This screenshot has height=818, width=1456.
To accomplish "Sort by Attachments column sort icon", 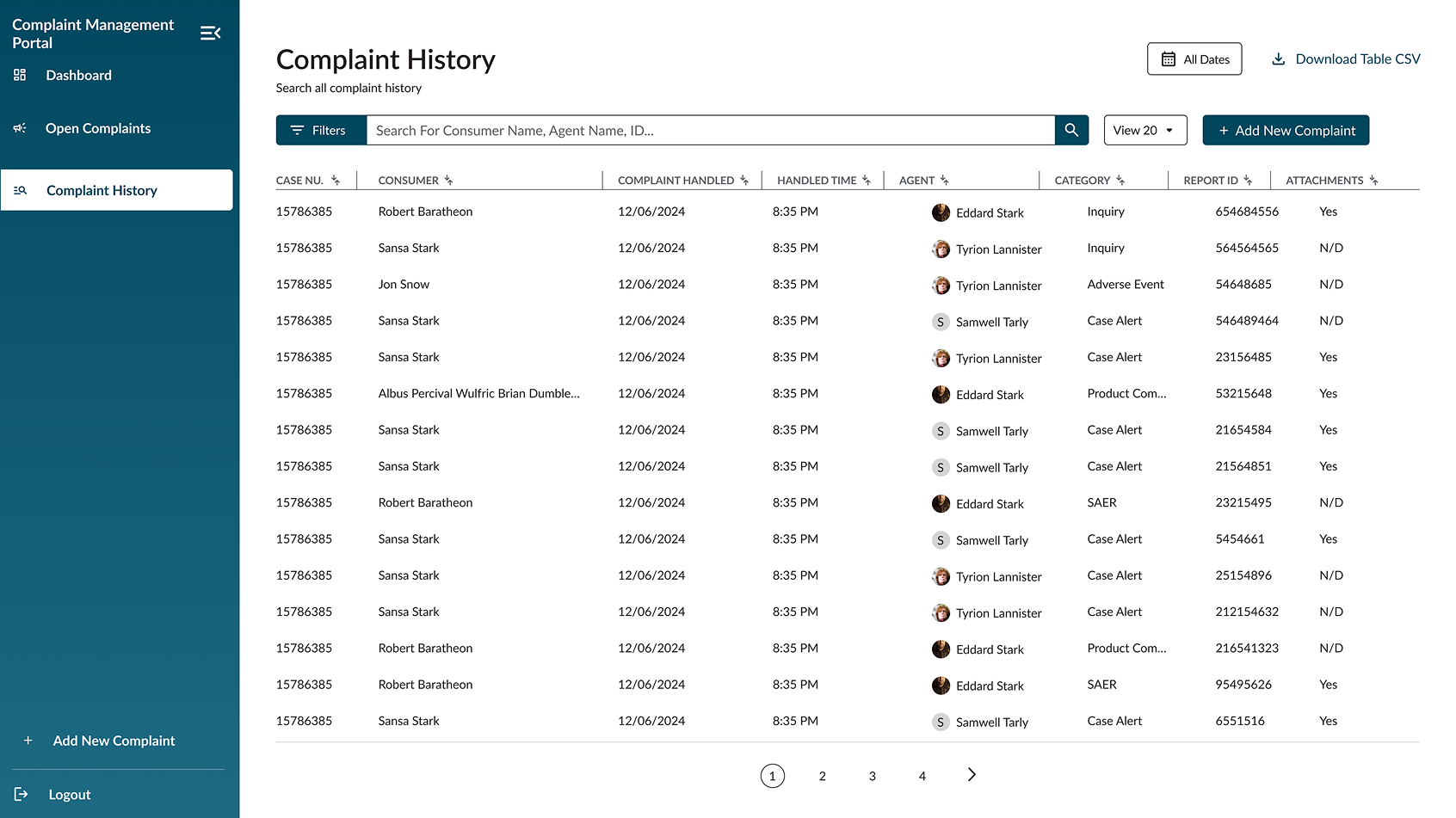I will click(x=1373, y=181).
